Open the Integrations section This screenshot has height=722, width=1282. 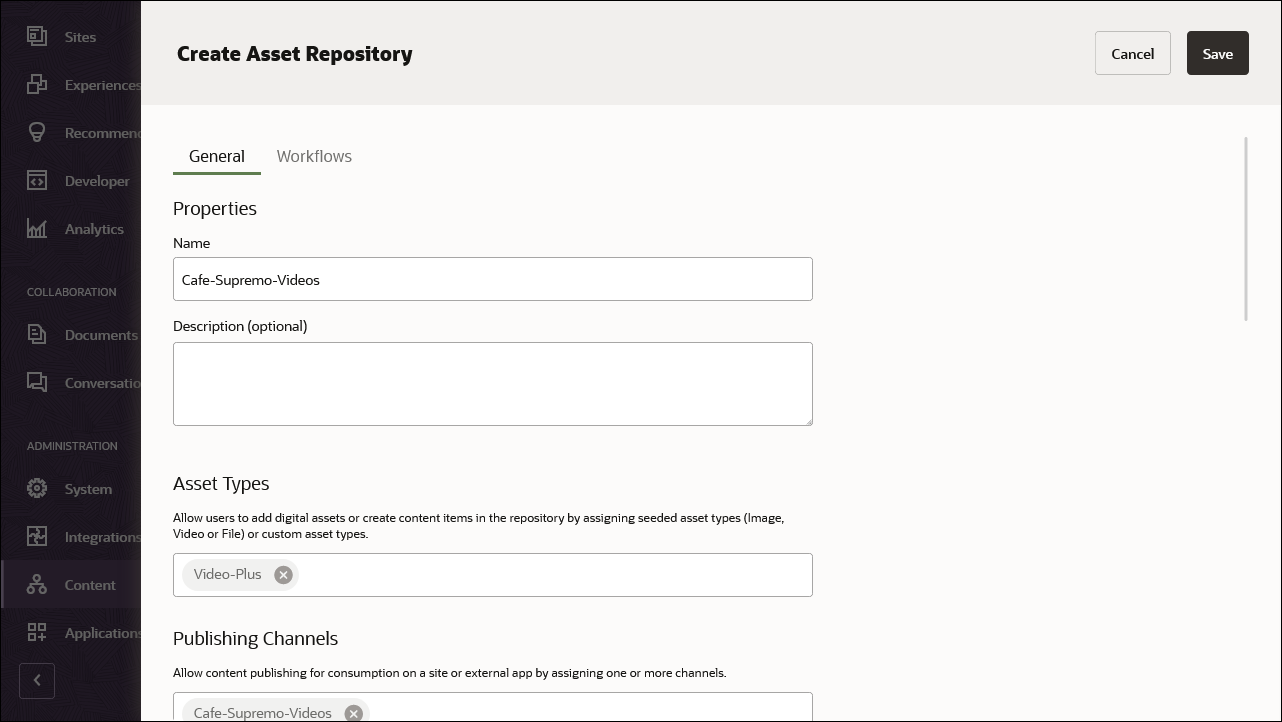pyautogui.click(x=103, y=537)
